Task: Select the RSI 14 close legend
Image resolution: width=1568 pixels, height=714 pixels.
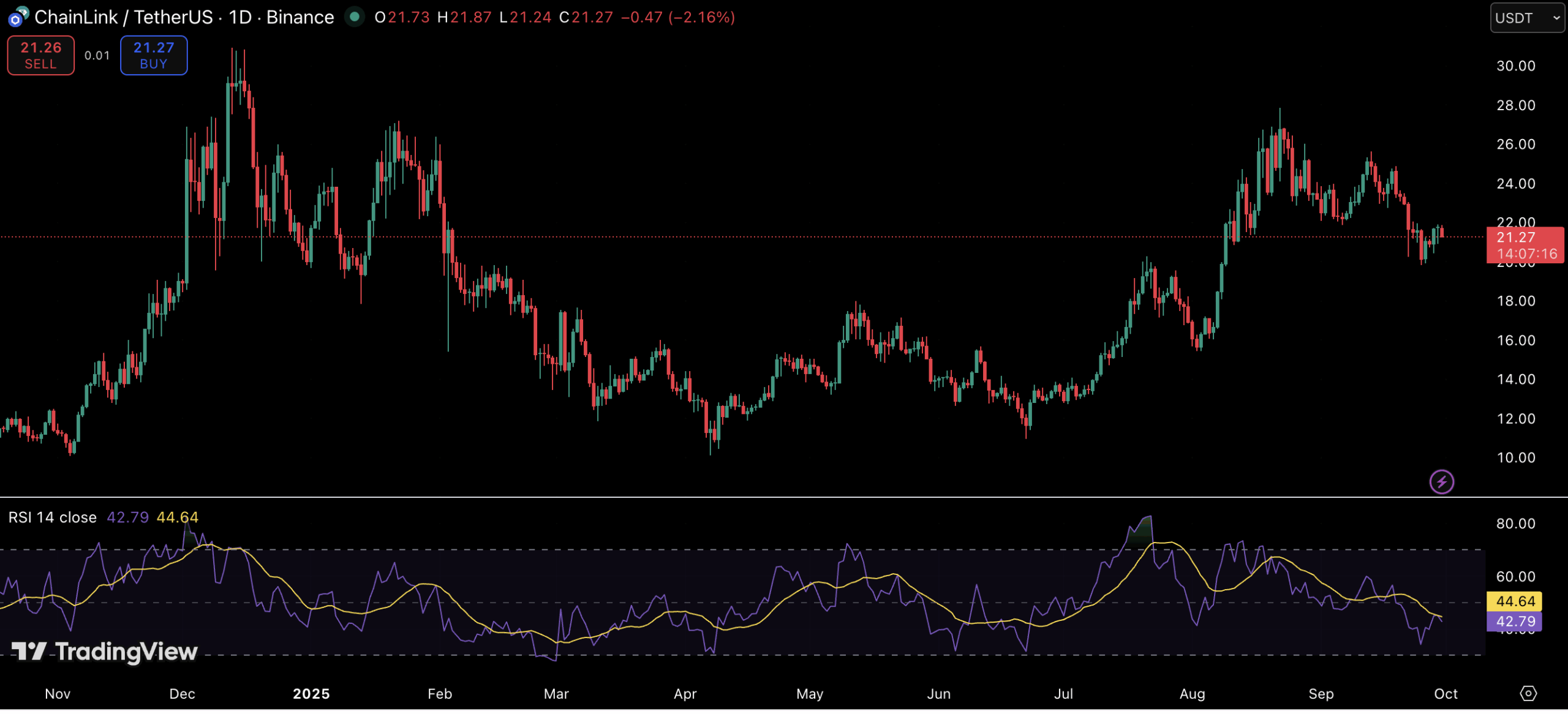Action: [53, 517]
